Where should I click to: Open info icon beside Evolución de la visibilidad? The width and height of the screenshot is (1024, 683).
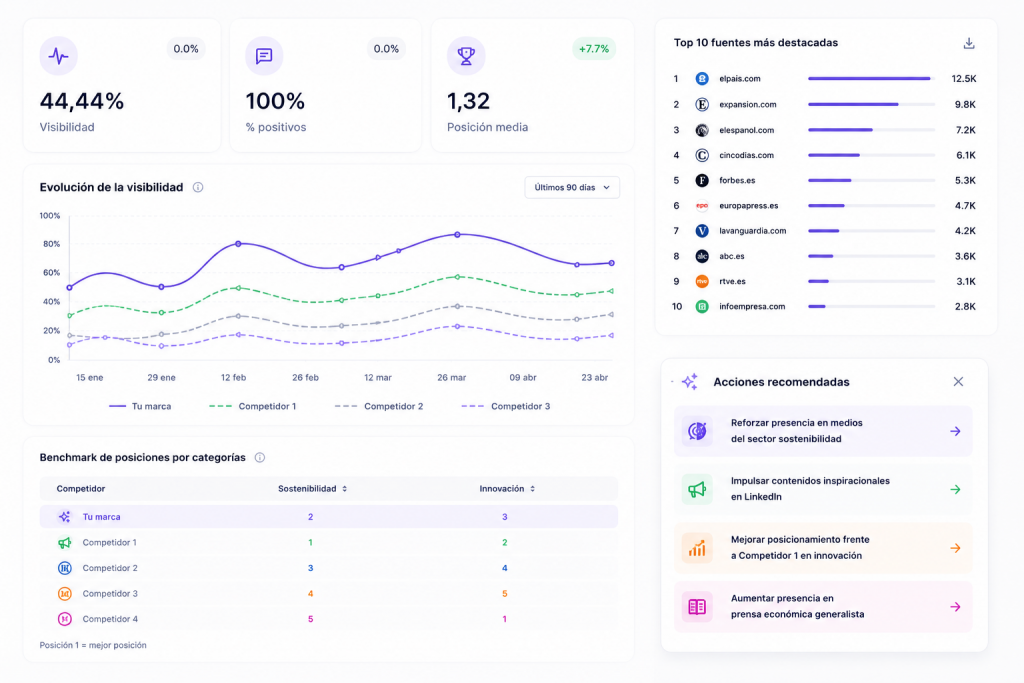(198, 187)
